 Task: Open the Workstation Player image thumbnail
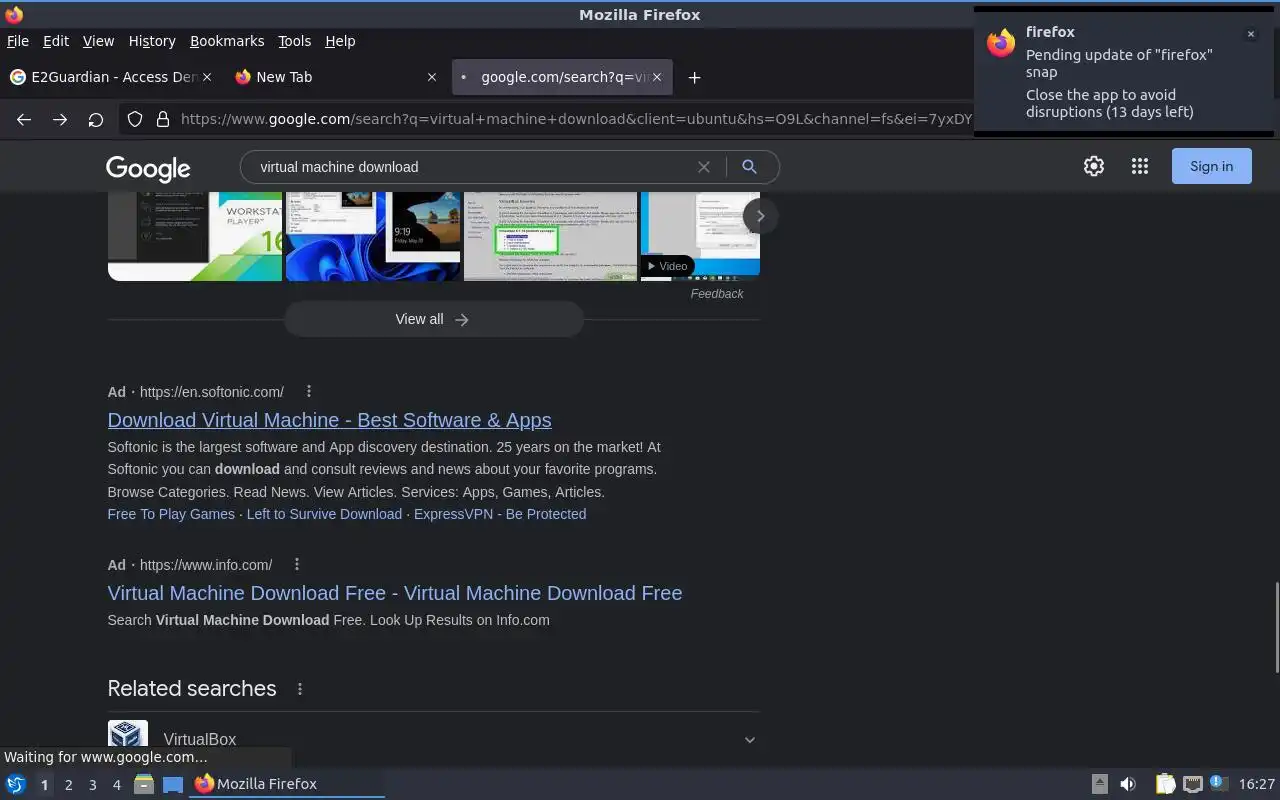tap(195, 236)
